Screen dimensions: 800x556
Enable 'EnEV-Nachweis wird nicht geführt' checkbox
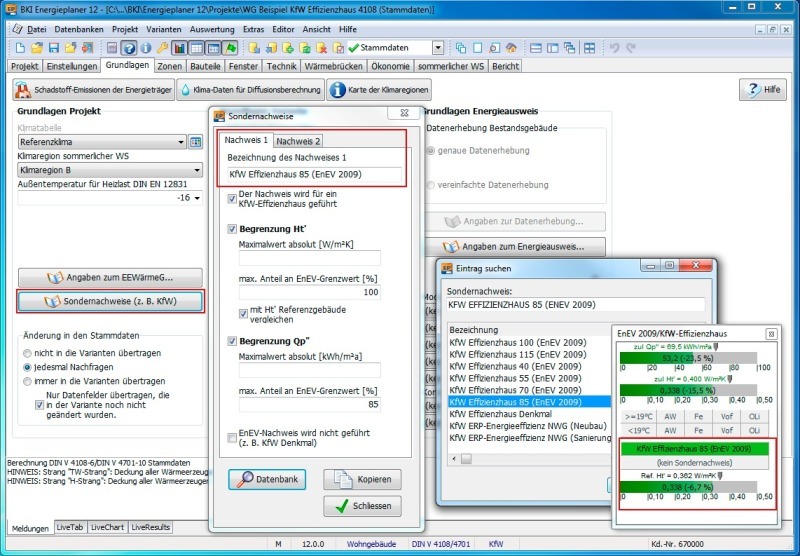point(232,438)
